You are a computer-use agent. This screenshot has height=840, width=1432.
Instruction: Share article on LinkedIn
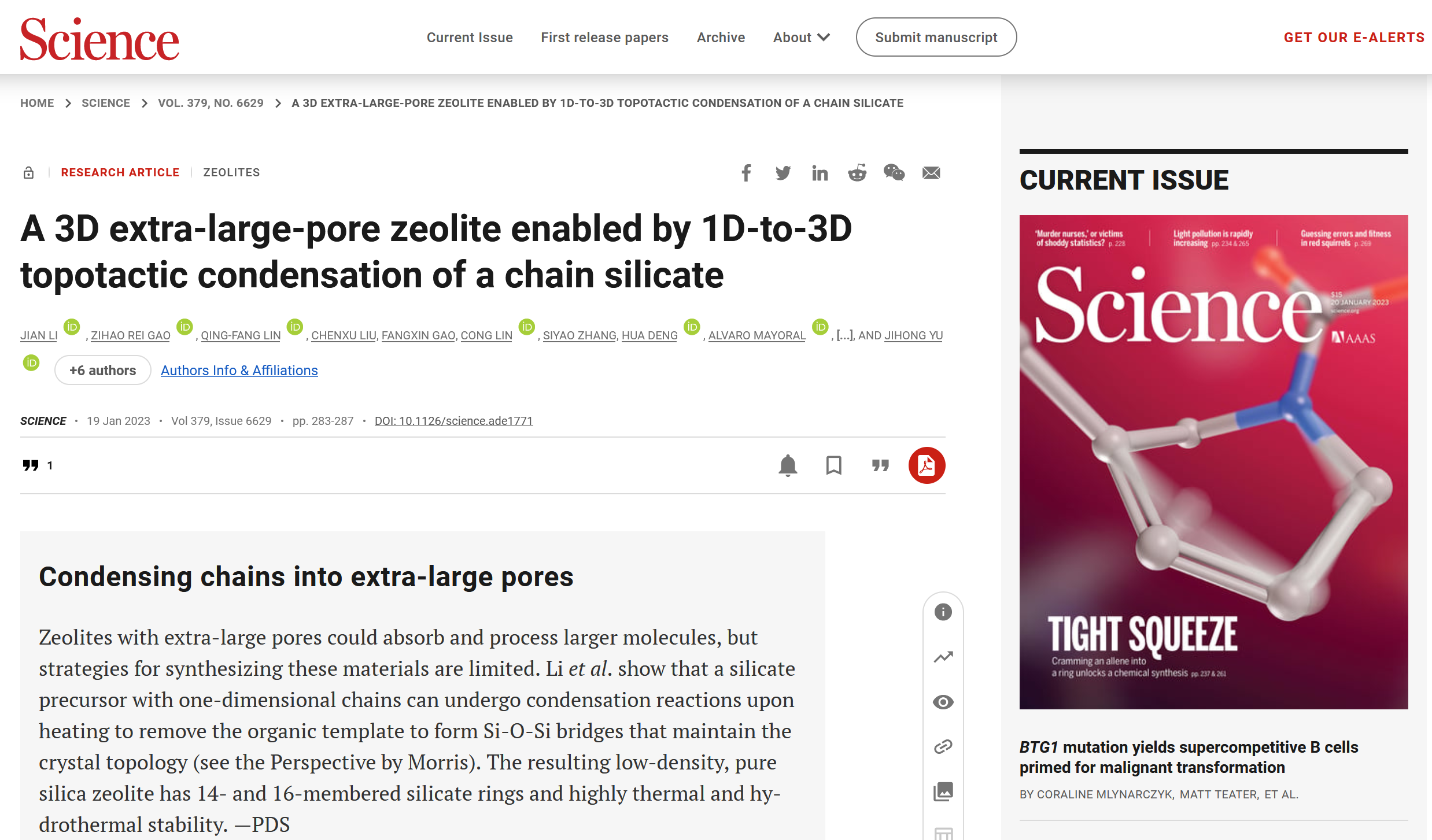[820, 173]
